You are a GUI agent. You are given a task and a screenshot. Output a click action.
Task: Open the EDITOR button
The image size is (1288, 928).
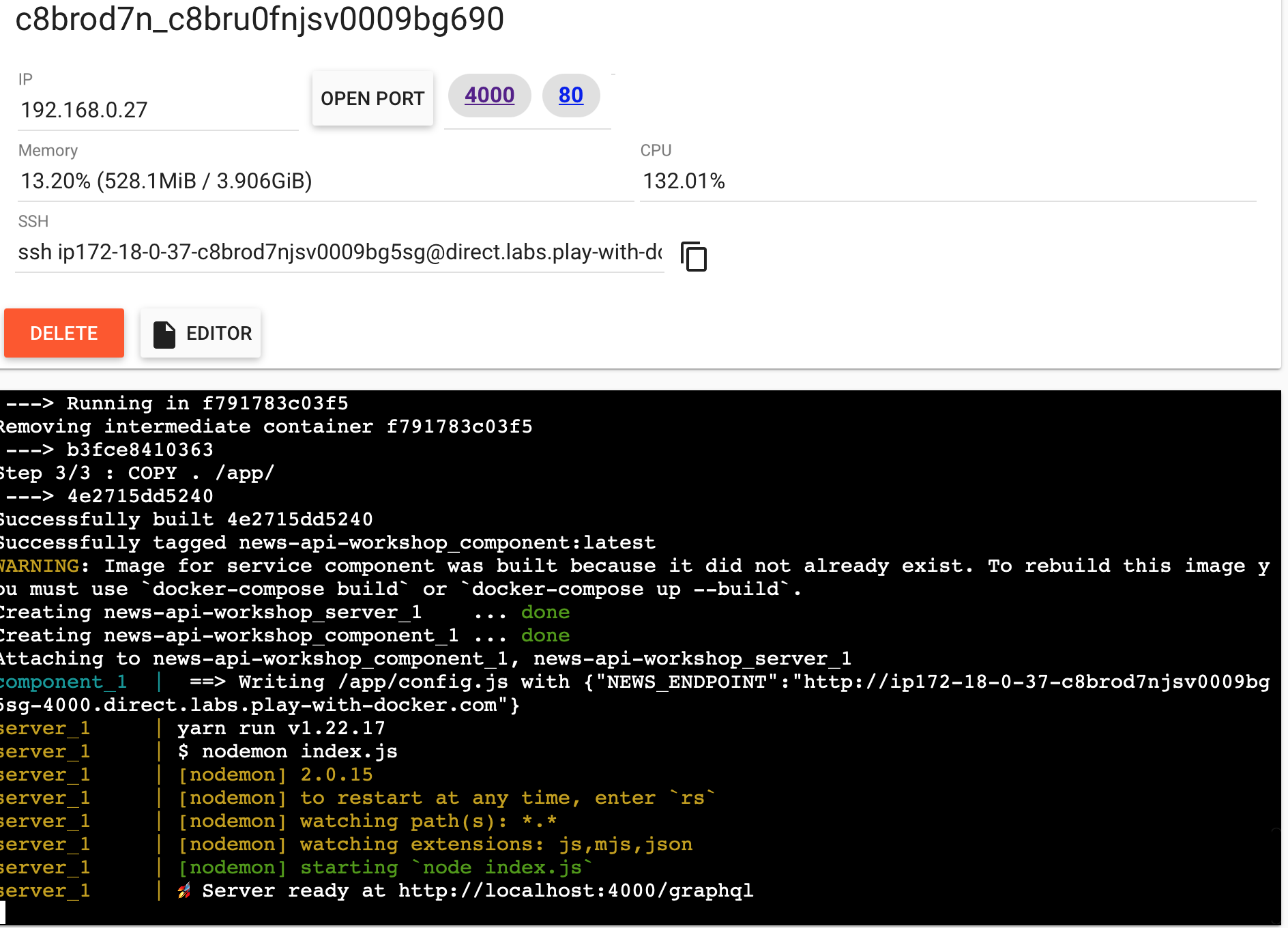[201, 333]
